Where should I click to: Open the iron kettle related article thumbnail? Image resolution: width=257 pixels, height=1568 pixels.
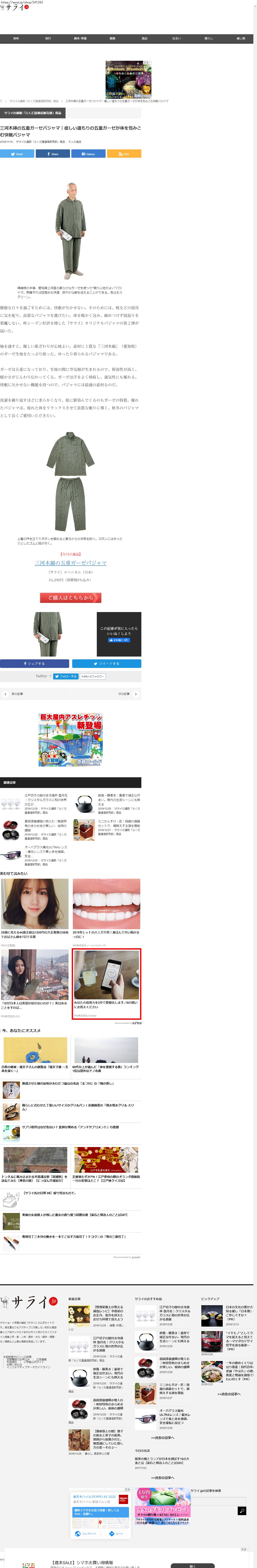84,804
